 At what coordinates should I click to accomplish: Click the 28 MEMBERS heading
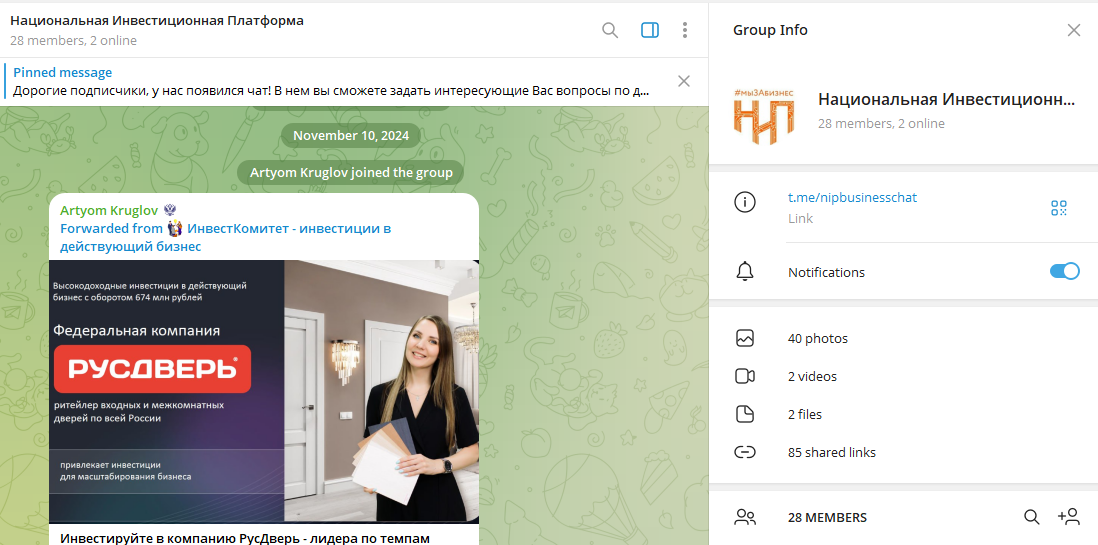(x=827, y=517)
